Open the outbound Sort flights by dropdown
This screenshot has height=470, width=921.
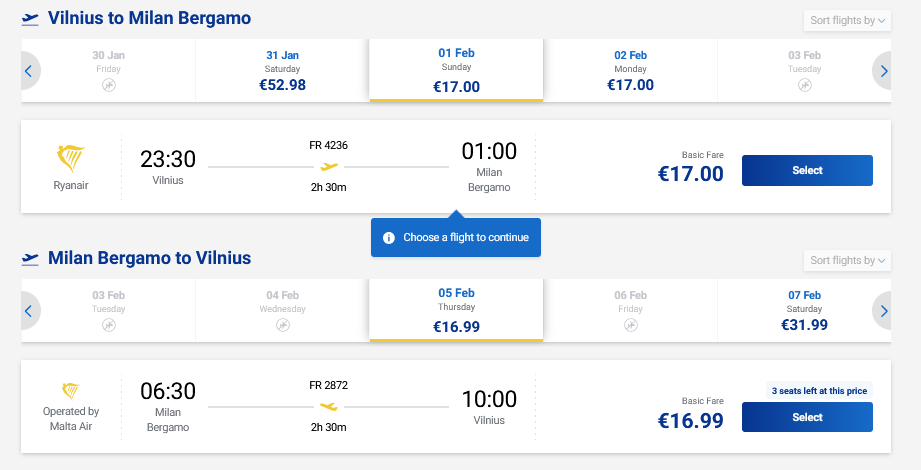pyautogui.click(x=846, y=20)
